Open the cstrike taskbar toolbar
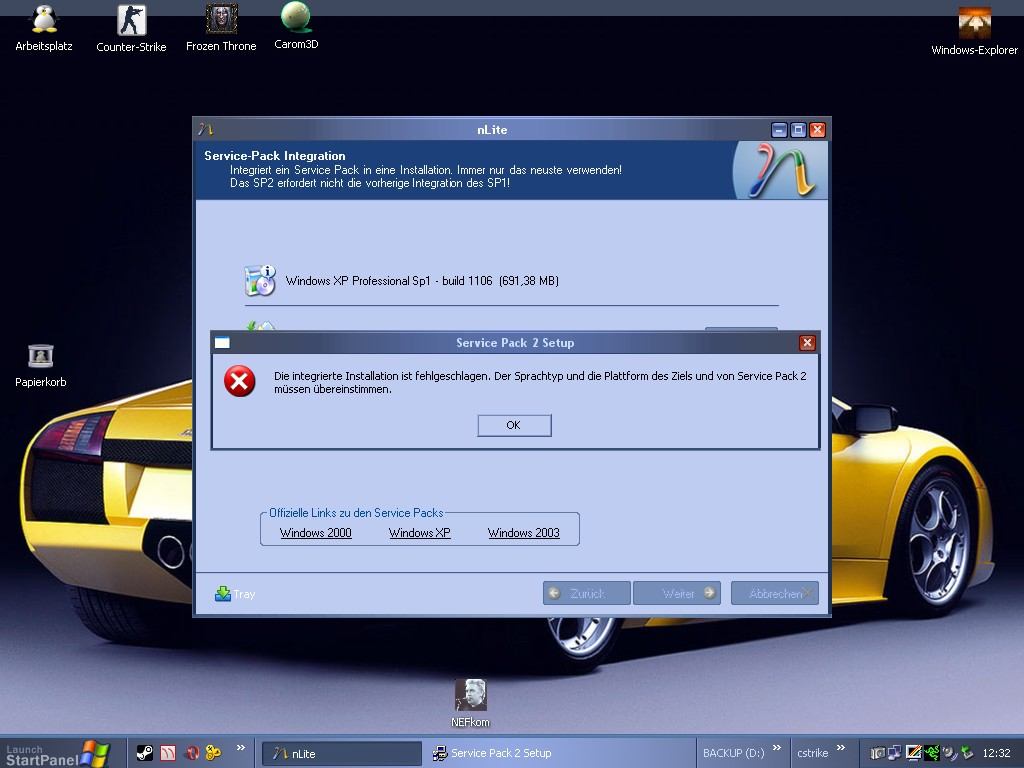 (x=812, y=753)
